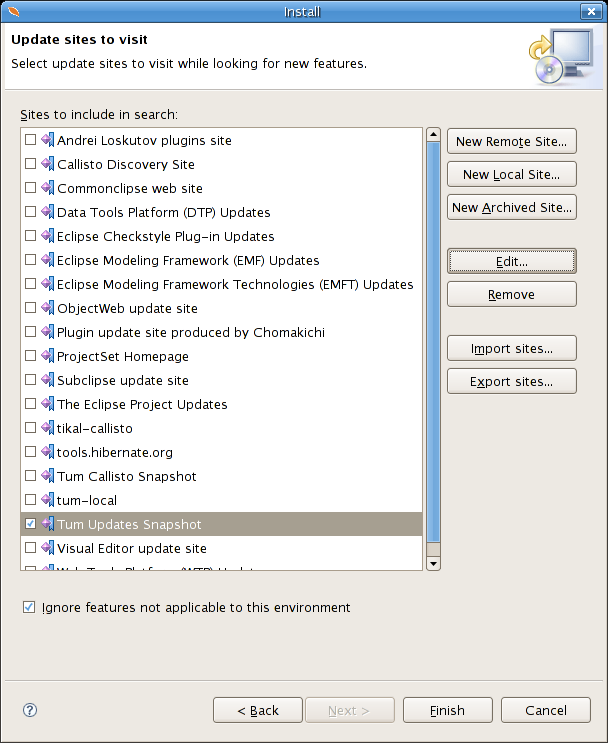
Task: Click Import sites button
Action: pos(512,348)
